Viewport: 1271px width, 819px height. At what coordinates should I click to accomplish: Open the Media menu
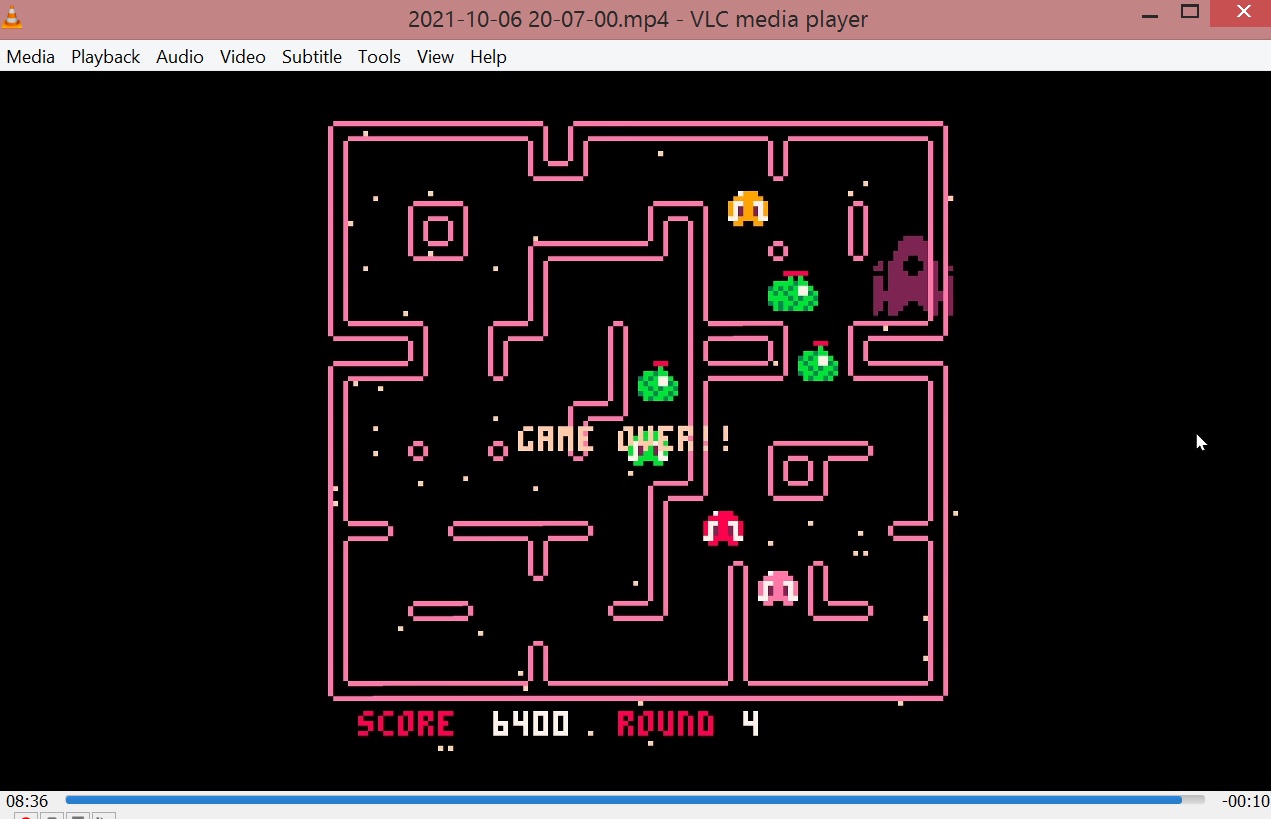tap(30, 57)
